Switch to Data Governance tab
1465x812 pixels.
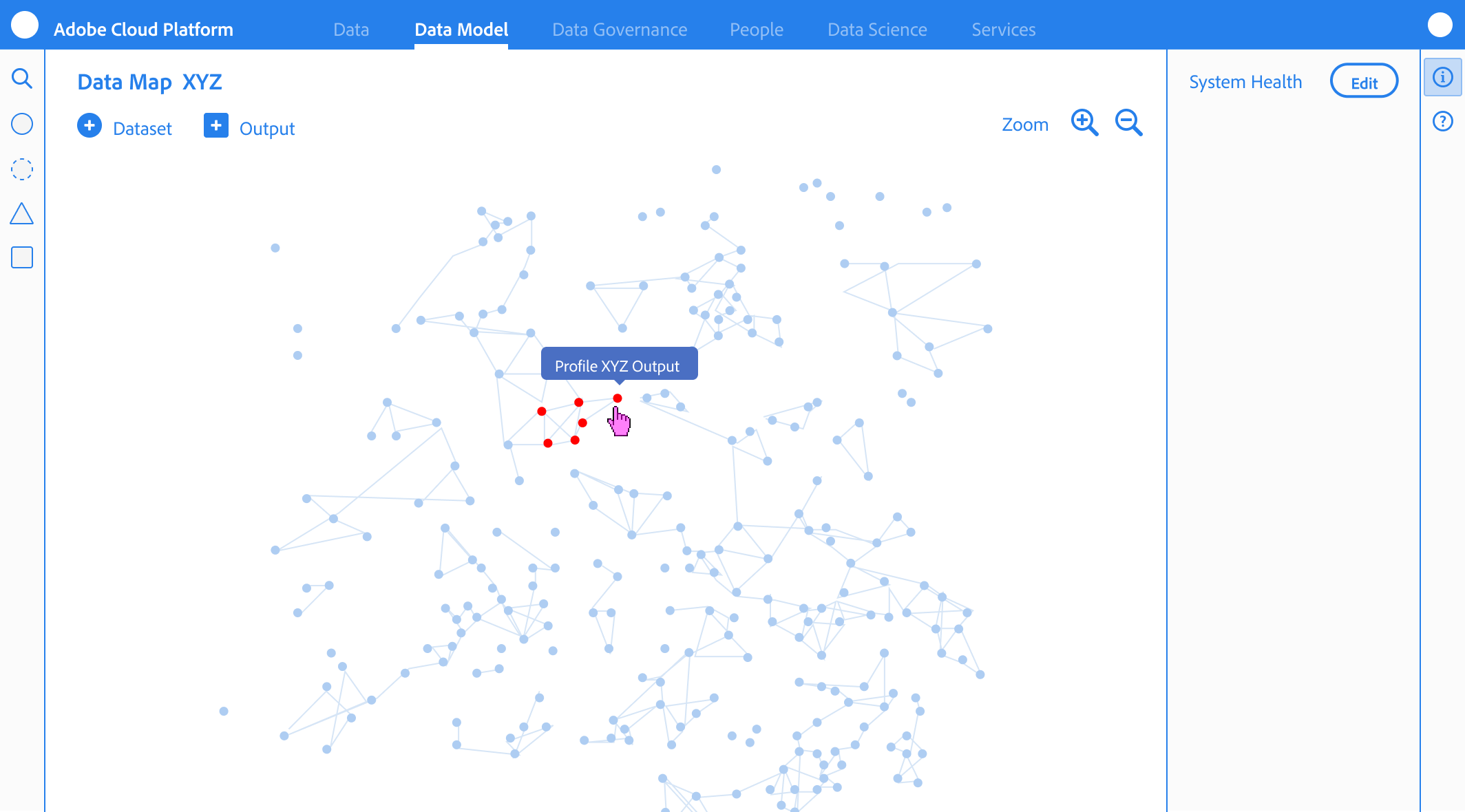tap(620, 30)
